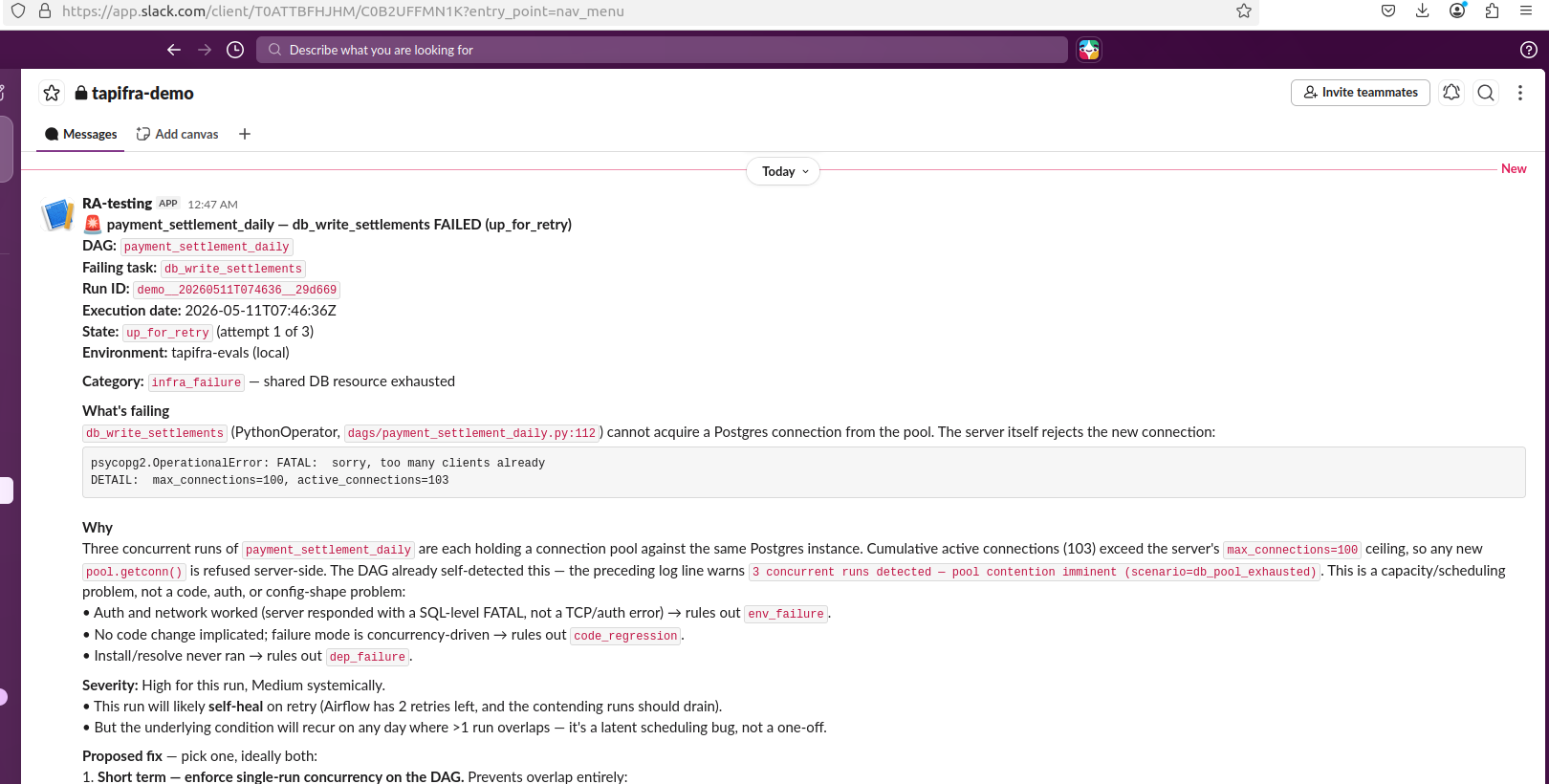Open browser account profile icon

point(1457,11)
